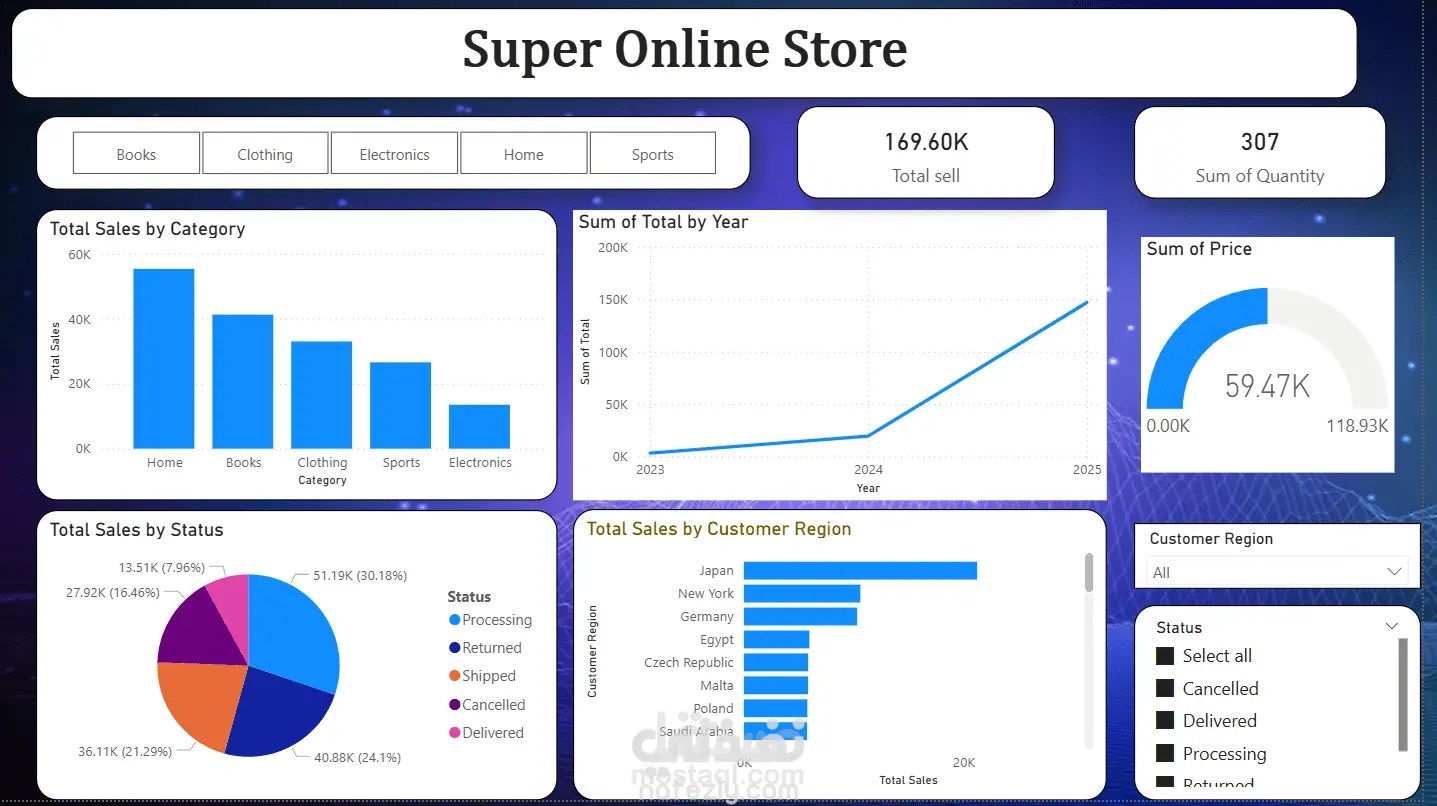Click the Cancelled legend color dot
Image resolution: width=1437 pixels, height=806 pixels.
(x=455, y=705)
